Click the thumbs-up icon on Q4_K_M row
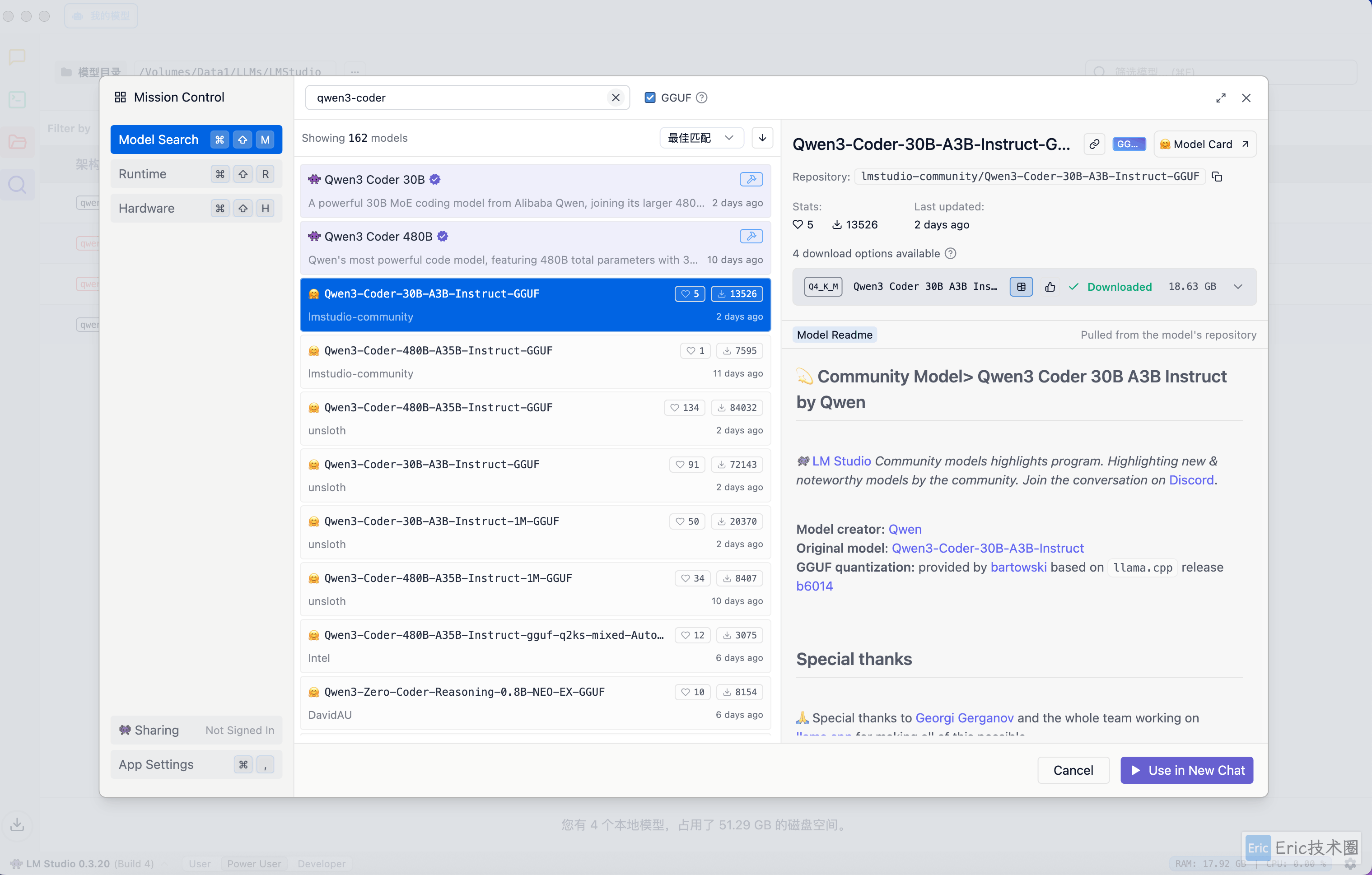The image size is (1372, 875). 1050,287
